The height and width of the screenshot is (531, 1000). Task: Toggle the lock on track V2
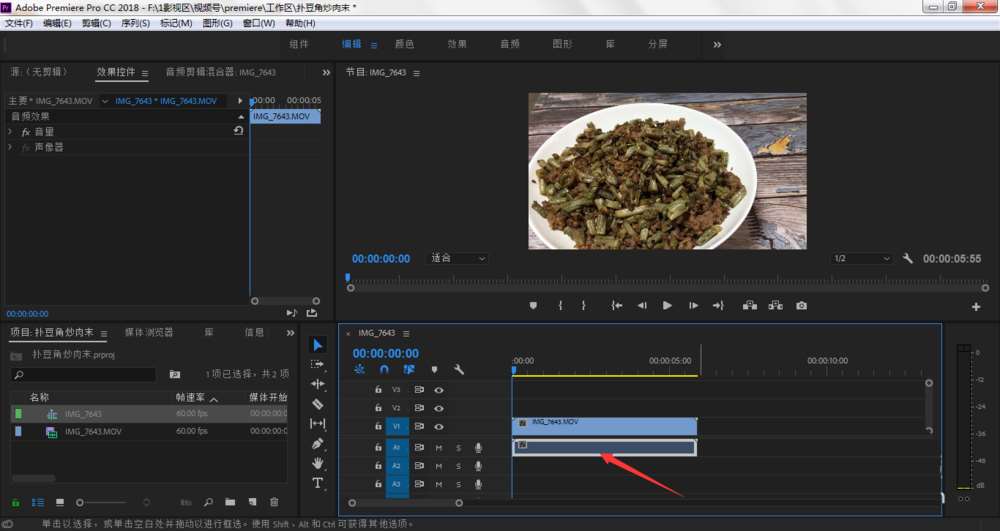click(x=378, y=408)
